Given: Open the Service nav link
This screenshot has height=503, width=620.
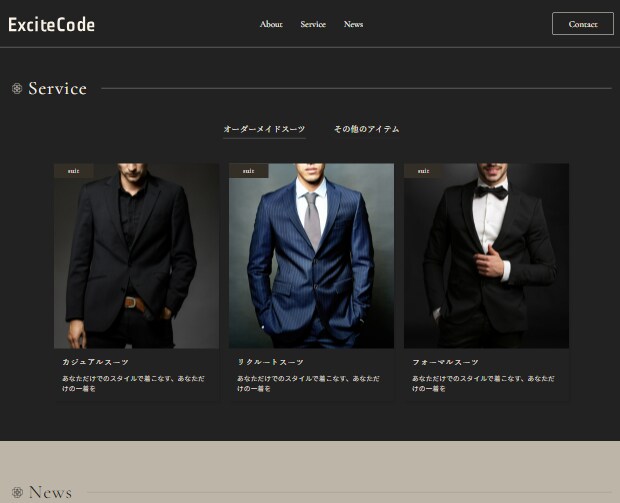Looking at the screenshot, I should [313, 24].
